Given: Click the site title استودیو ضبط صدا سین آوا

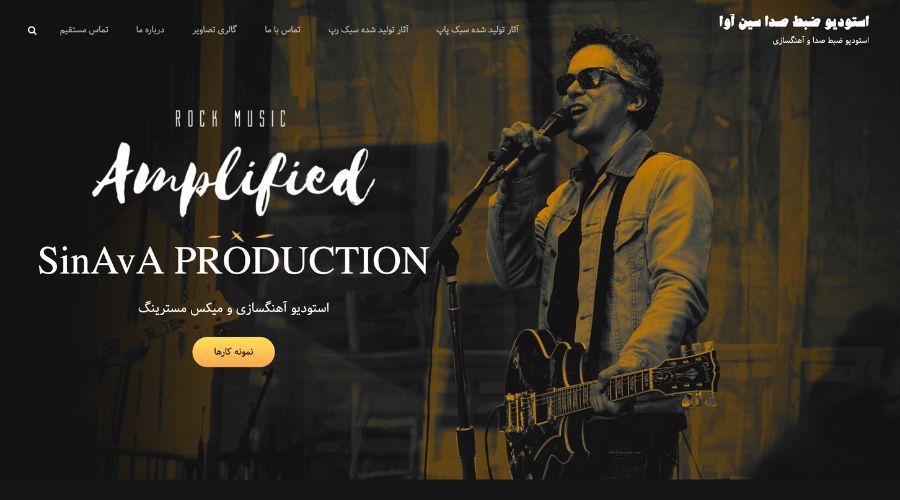Looking at the screenshot, I should click(x=794, y=22).
